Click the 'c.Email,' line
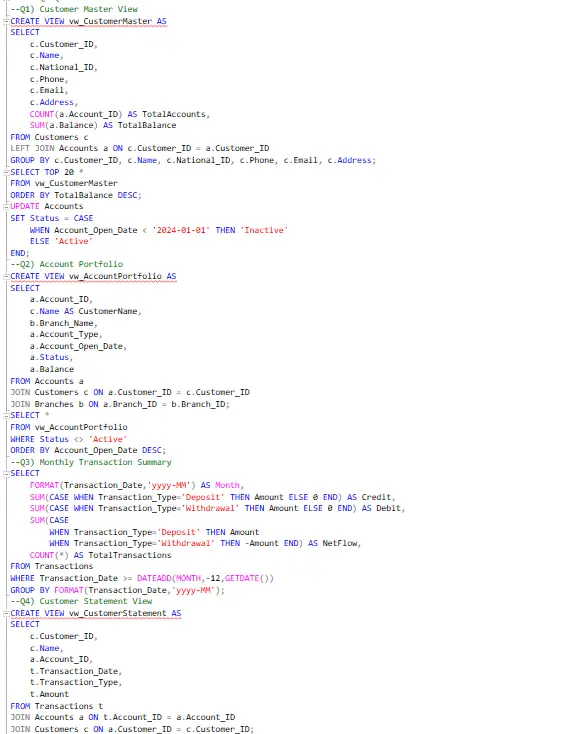Screen dimensions: 575x734 pos(49,90)
